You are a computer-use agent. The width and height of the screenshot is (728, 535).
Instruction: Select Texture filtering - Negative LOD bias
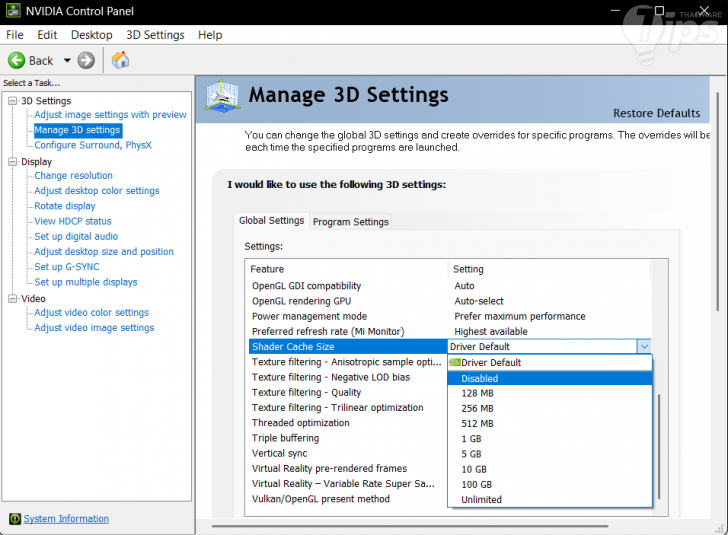[348, 377]
